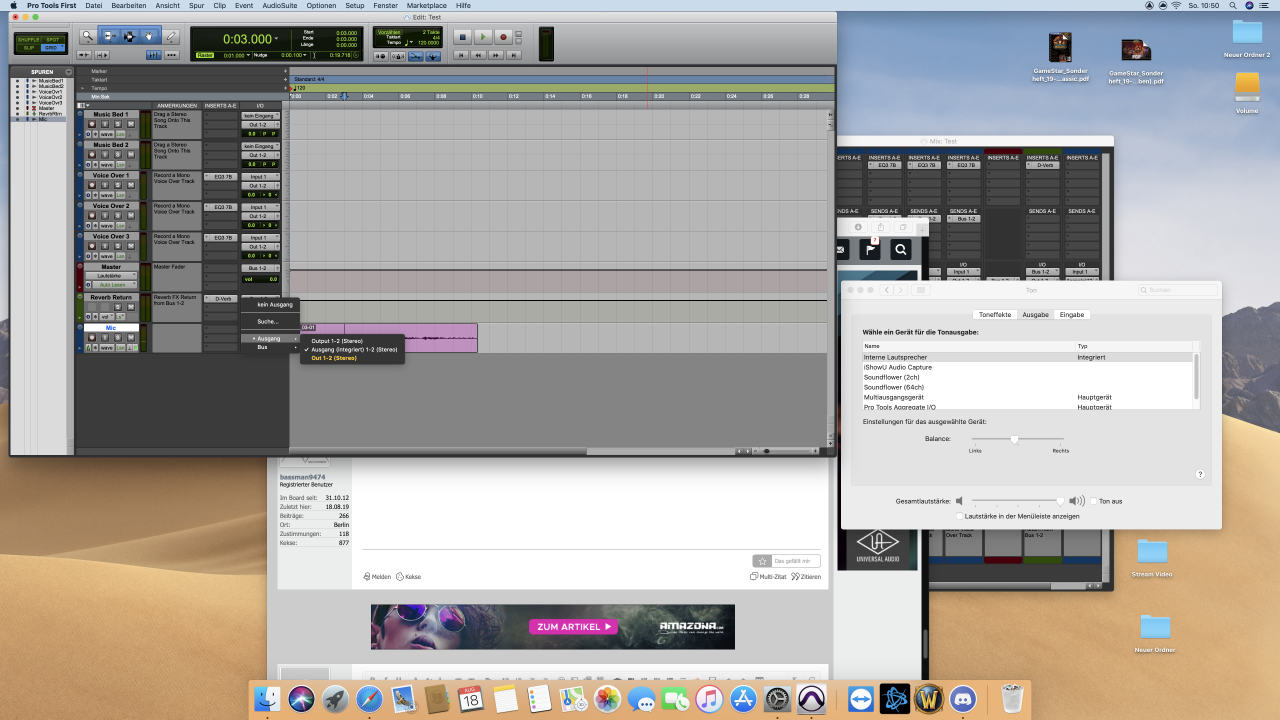Select the Selector tool in edit toolbar
This screenshot has width=1280, height=720.
pos(129,36)
